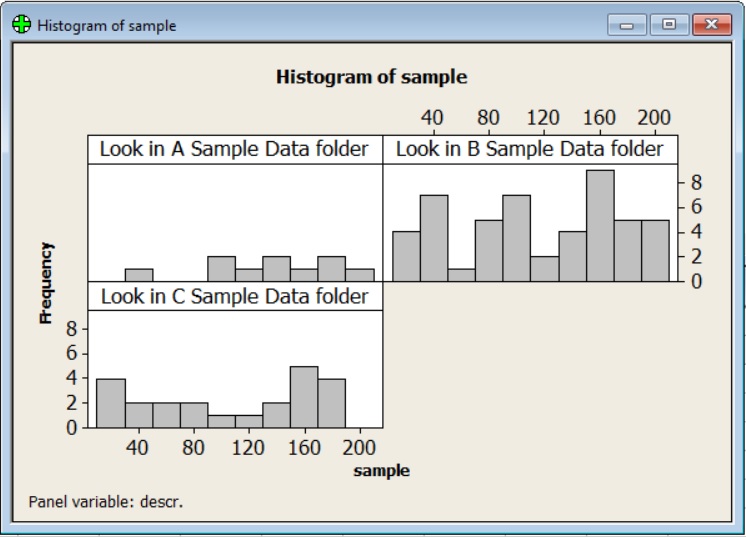Select the 'Look in B Sample Data folder' panel label
The width and height of the screenshot is (746, 537).
click(x=530, y=150)
